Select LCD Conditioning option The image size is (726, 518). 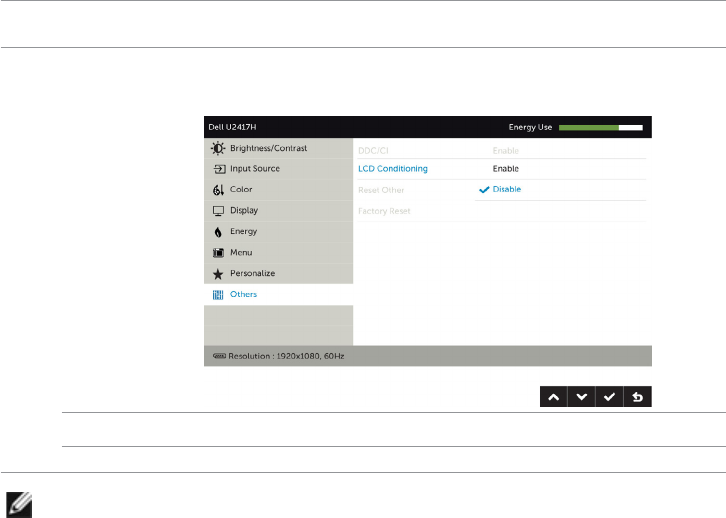coord(393,169)
